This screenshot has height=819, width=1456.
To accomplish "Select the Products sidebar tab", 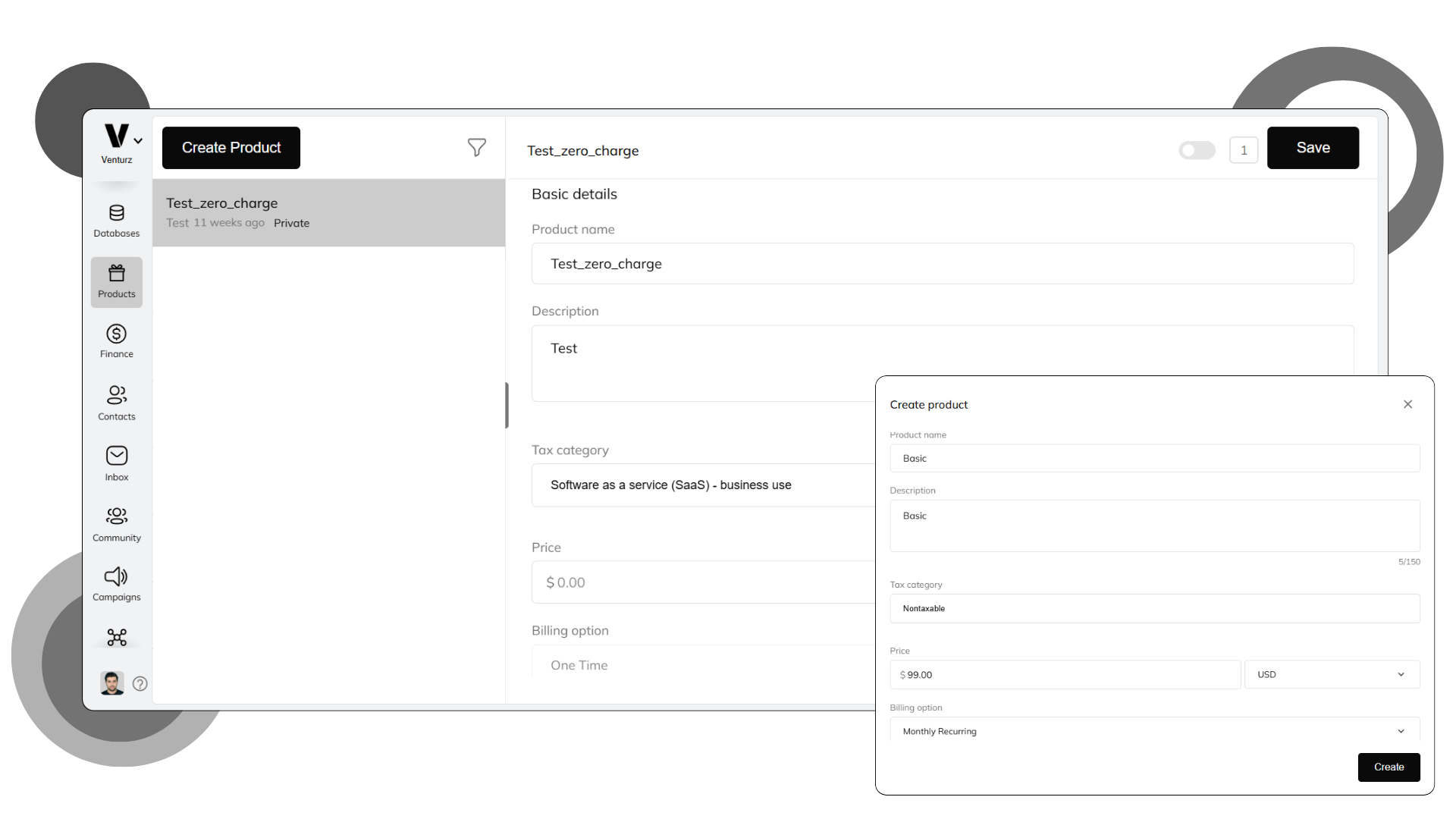I will pyautogui.click(x=116, y=281).
